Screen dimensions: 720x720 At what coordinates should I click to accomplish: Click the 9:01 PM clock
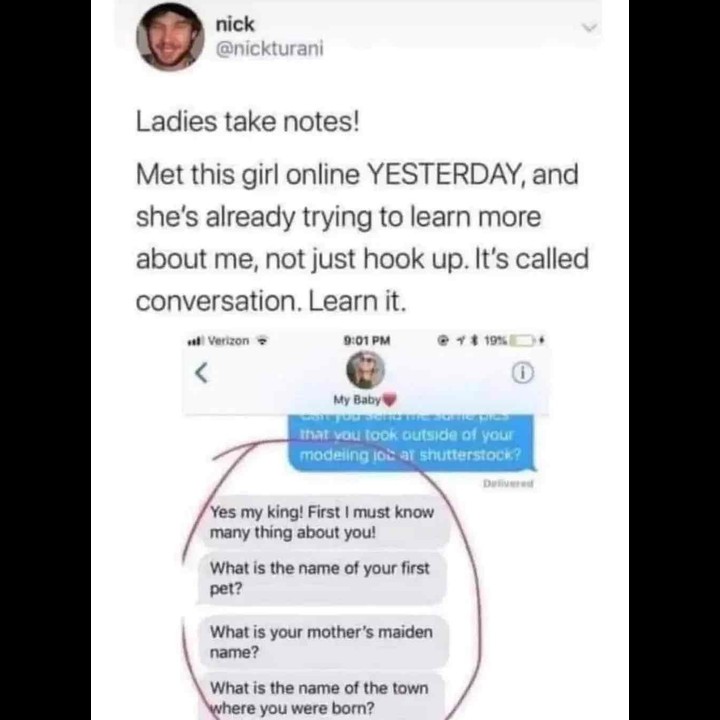(367, 341)
